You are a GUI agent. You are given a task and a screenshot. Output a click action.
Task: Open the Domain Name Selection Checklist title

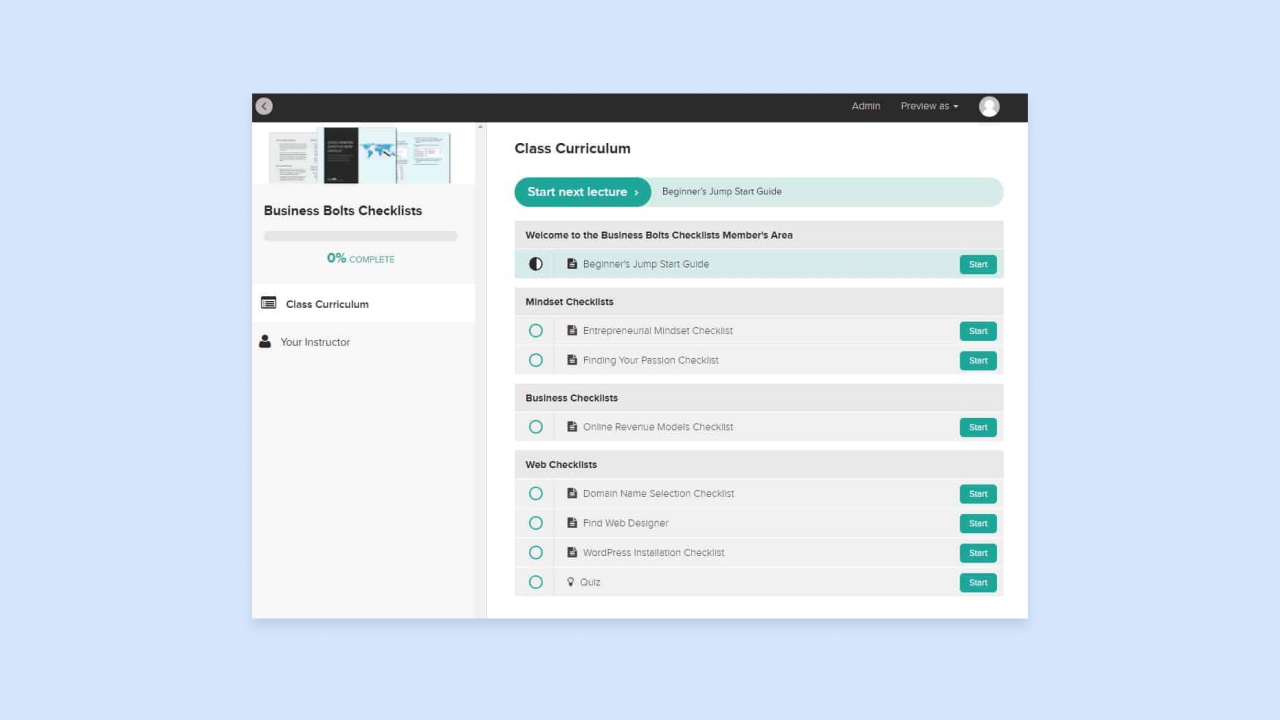coord(659,493)
